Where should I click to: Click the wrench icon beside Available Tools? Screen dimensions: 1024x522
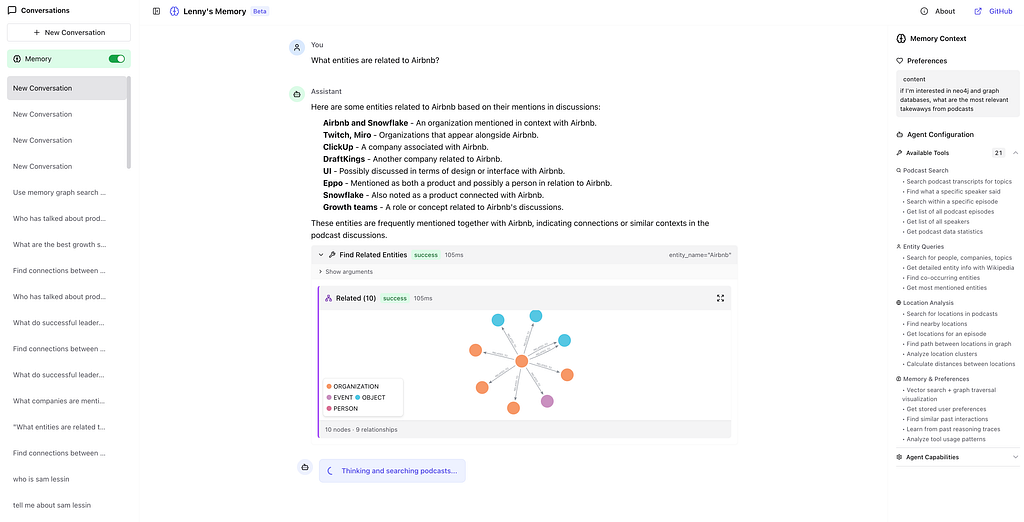[x=900, y=153]
